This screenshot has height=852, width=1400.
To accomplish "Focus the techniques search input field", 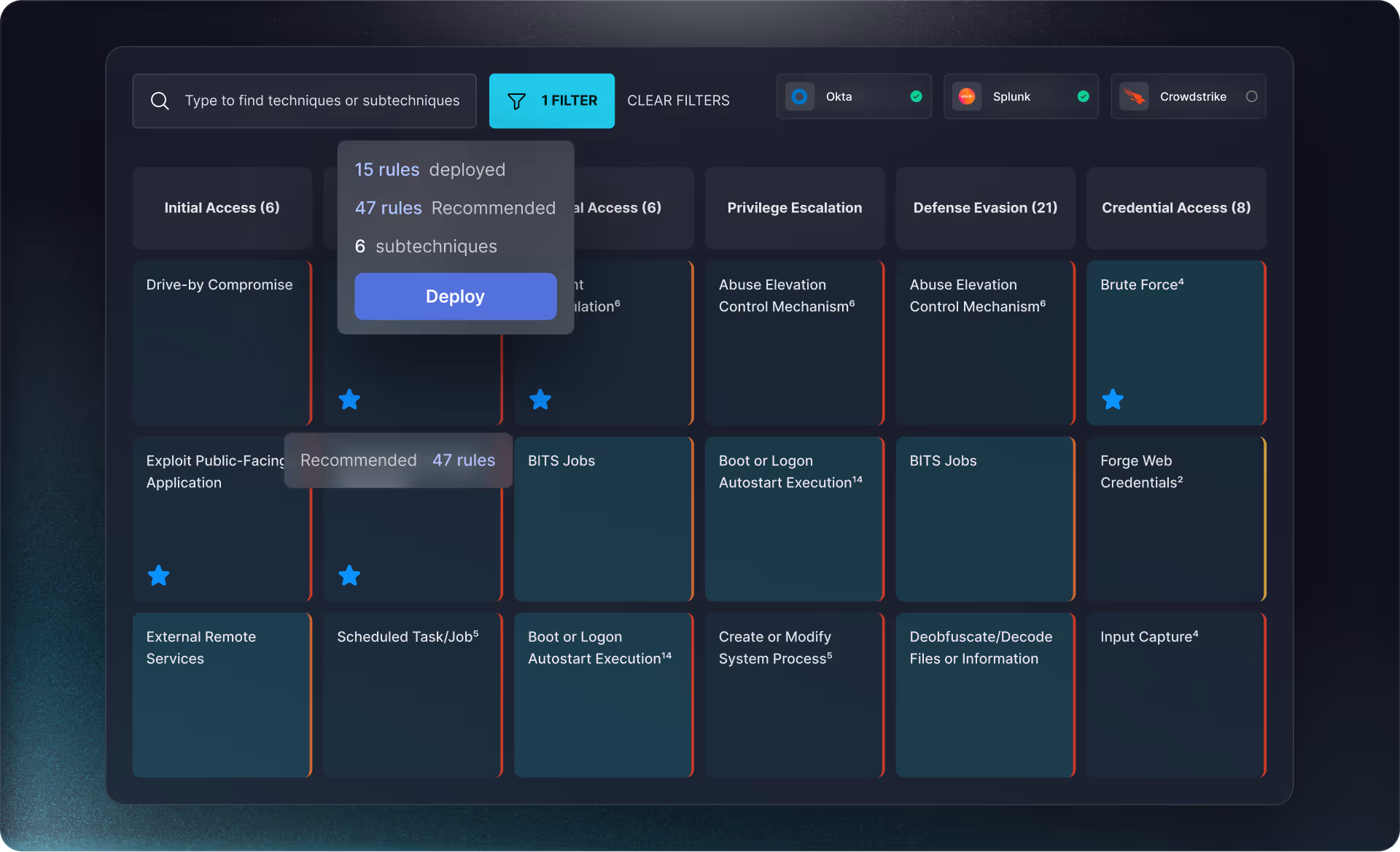I will pyautogui.click(x=322, y=101).
